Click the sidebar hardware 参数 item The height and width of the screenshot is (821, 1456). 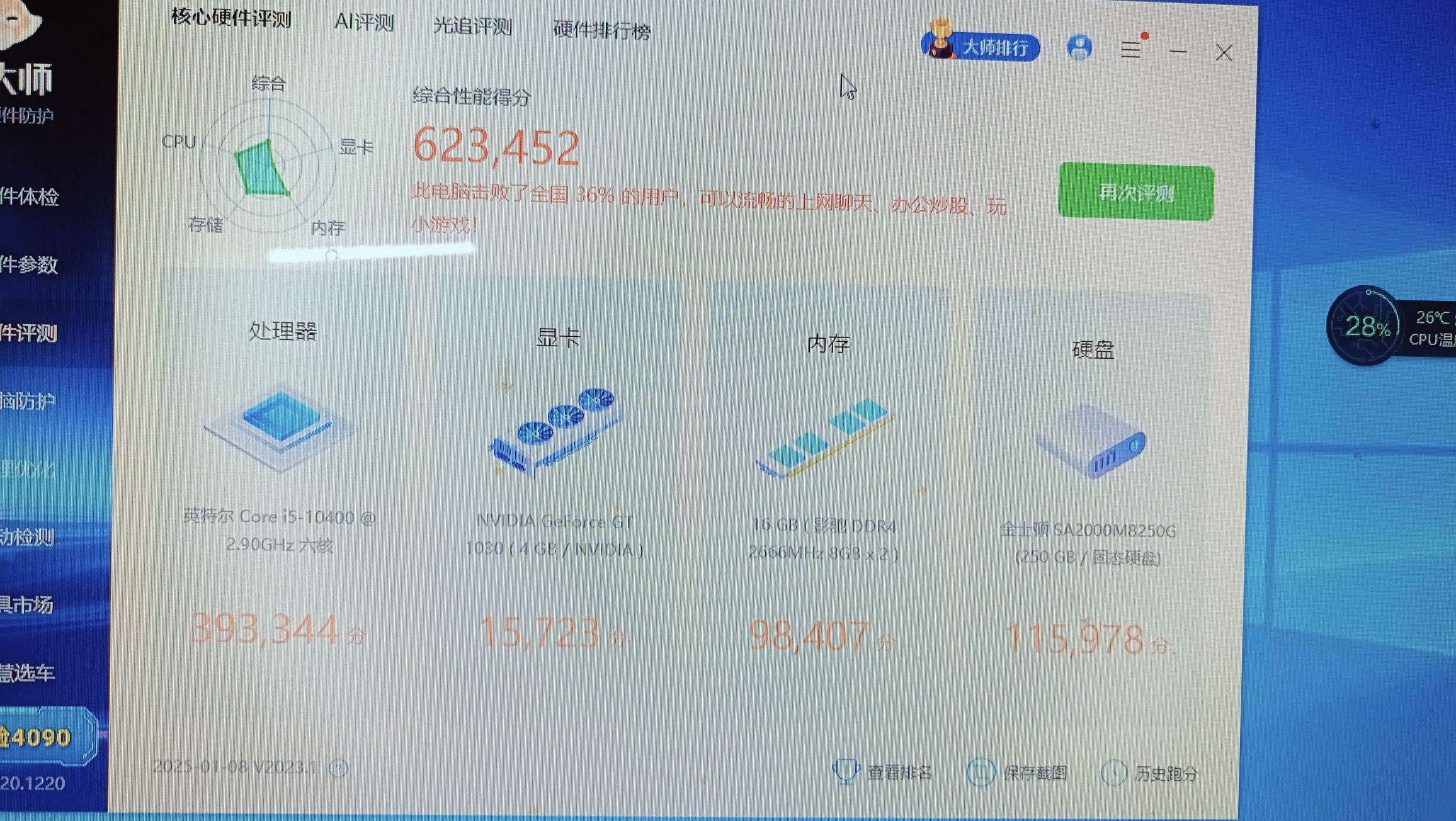coord(30,265)
